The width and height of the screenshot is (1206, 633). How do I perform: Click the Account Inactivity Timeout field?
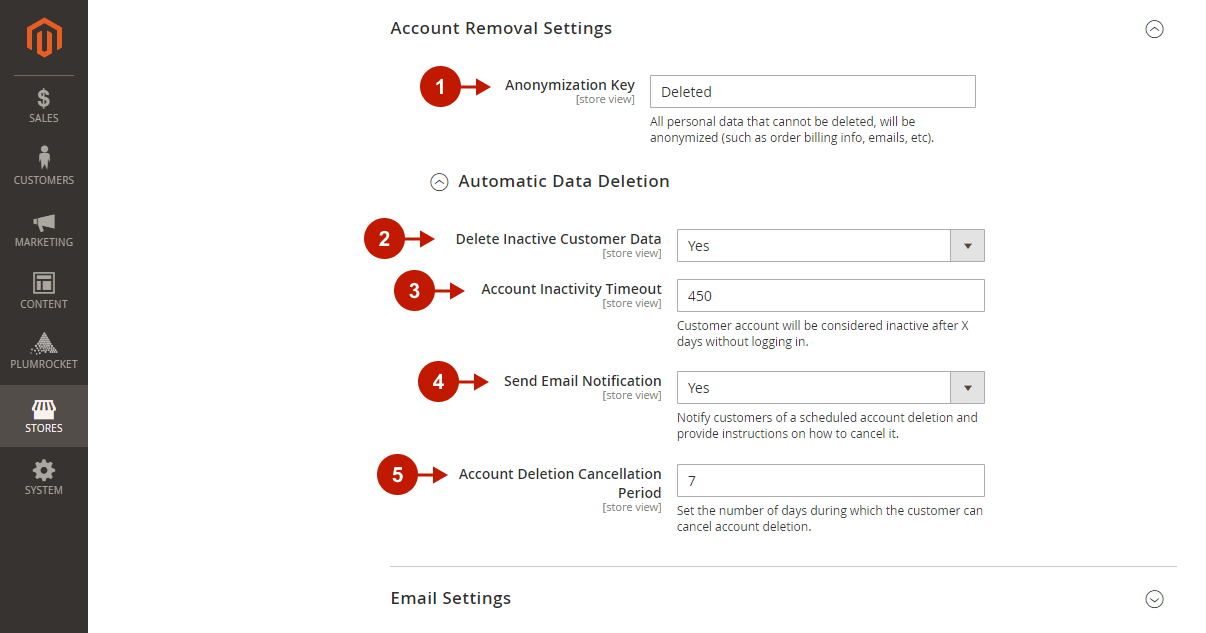830,296
